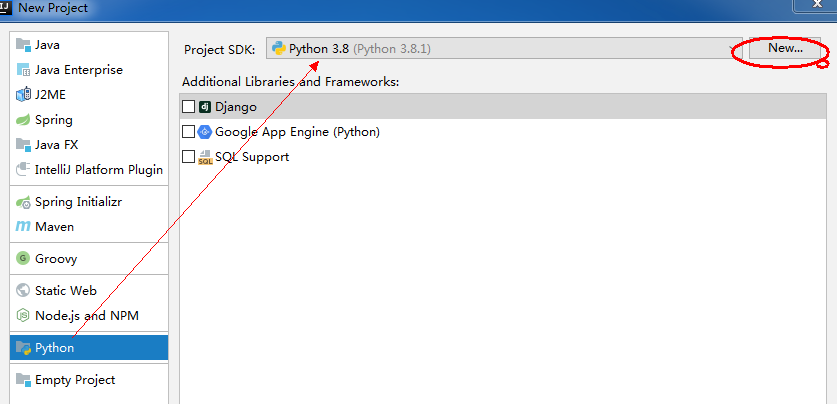This screenshot has width=837, height=404.
Task: Check the SQL Support checkbox
Action: [x=188, y=157]
